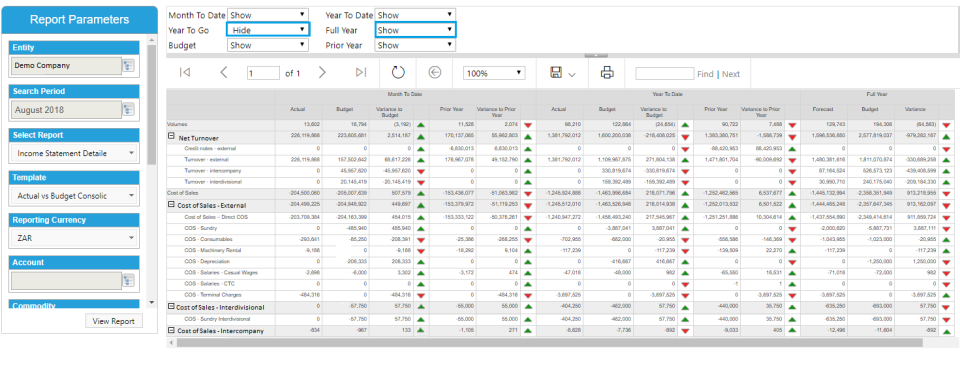
Task: Select the COS - Salaries - CTC row
Action: 209,284
